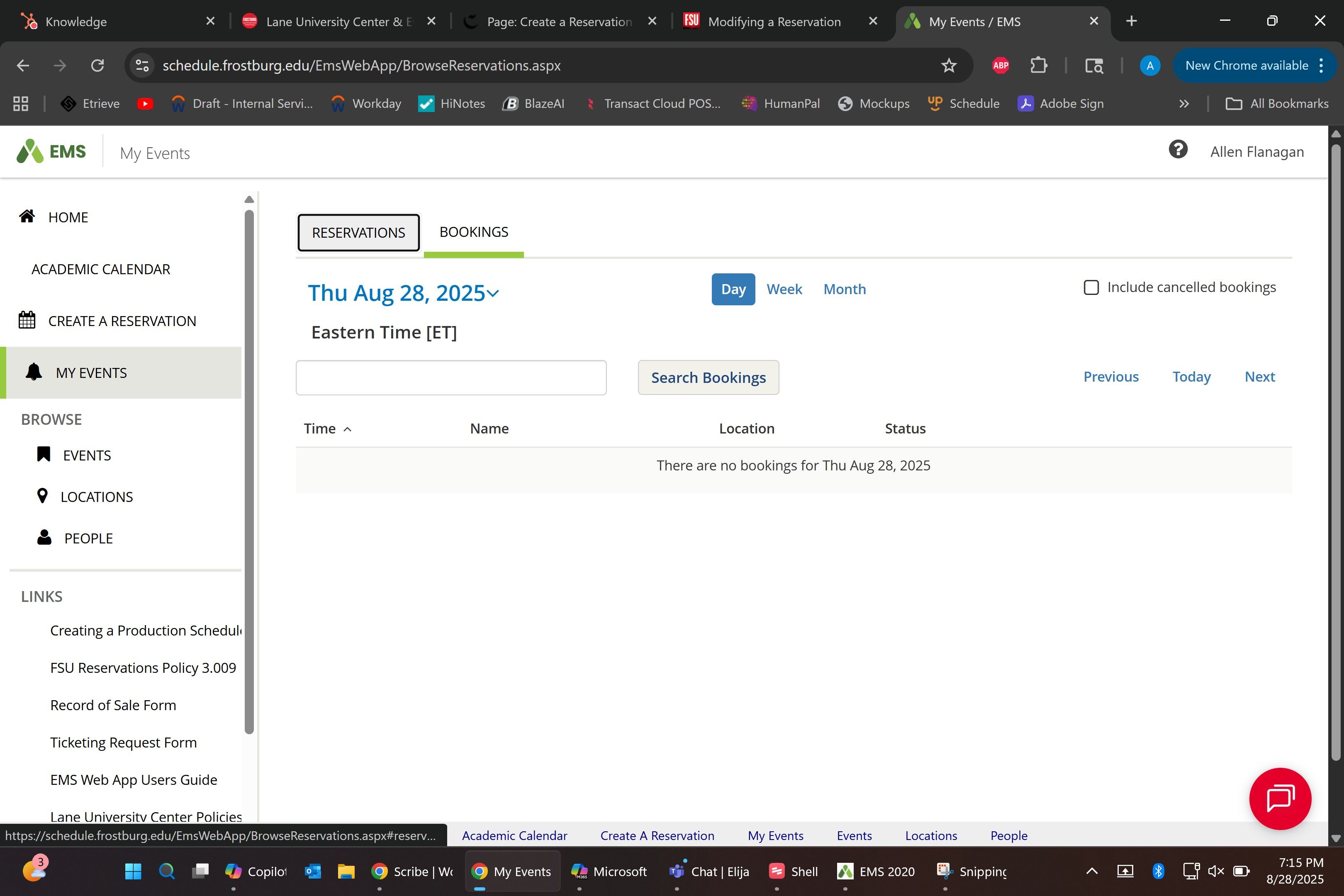1344x896 pixels.
Task: Click the People person icon
Action: tap(44, 538)
